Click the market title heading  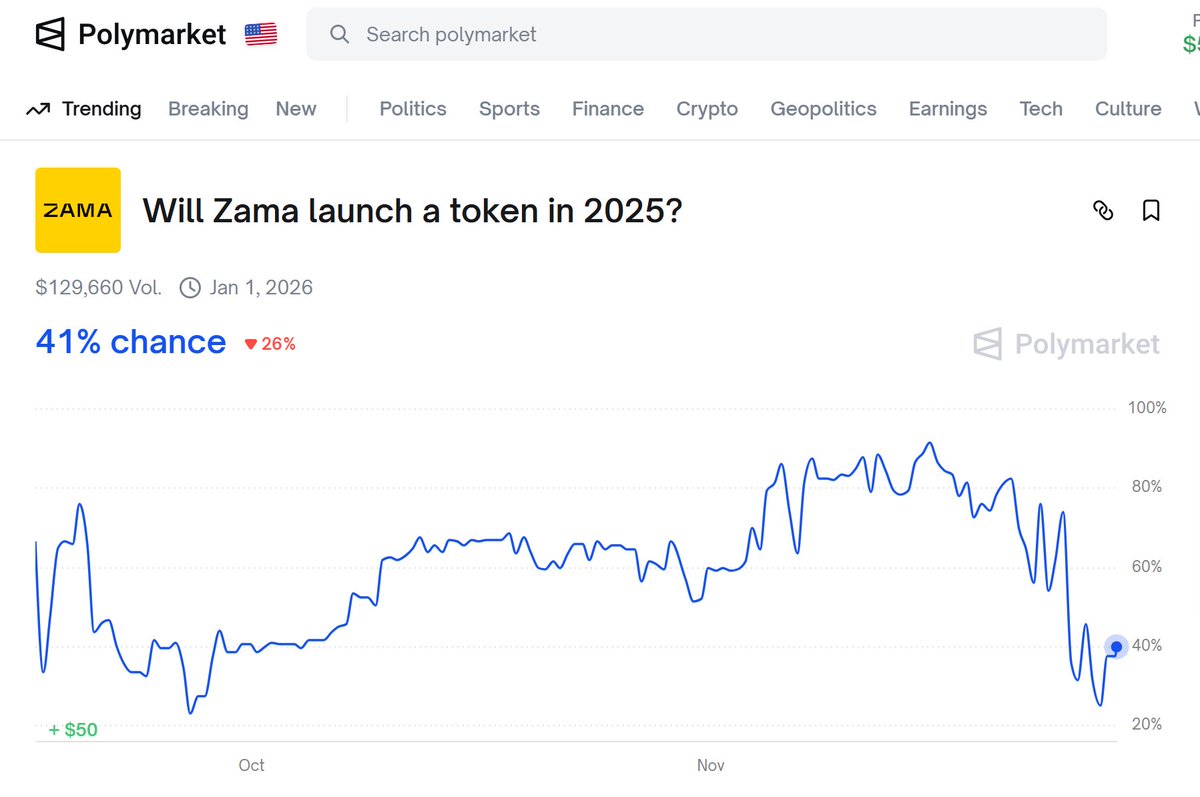pyautogui.click(x=412, y=210)
